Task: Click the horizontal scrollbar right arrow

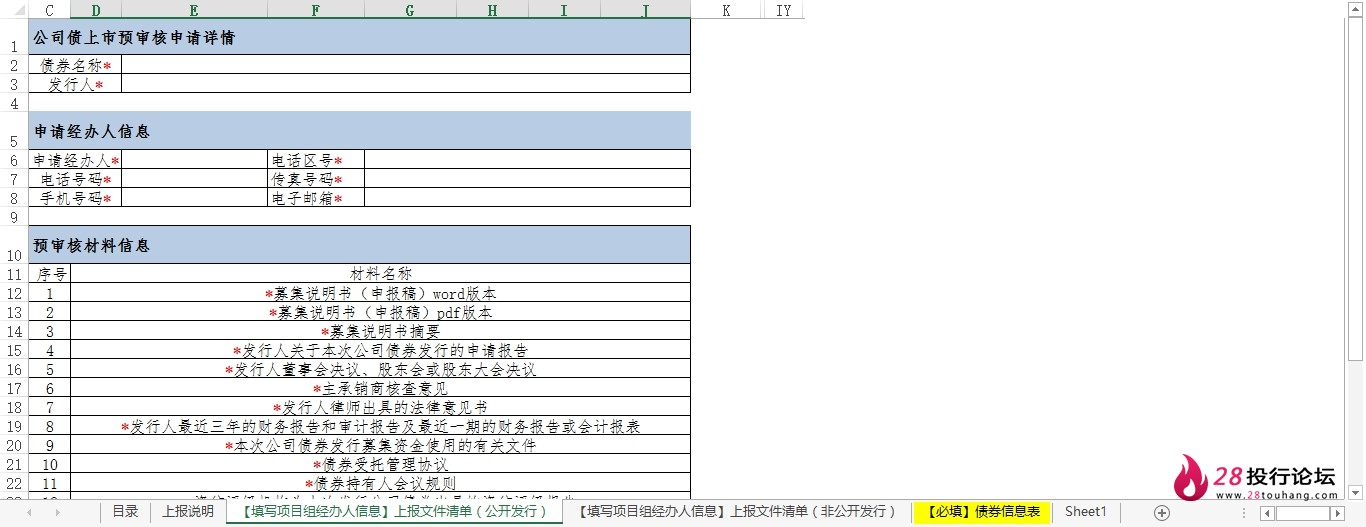Action: 1337,513
